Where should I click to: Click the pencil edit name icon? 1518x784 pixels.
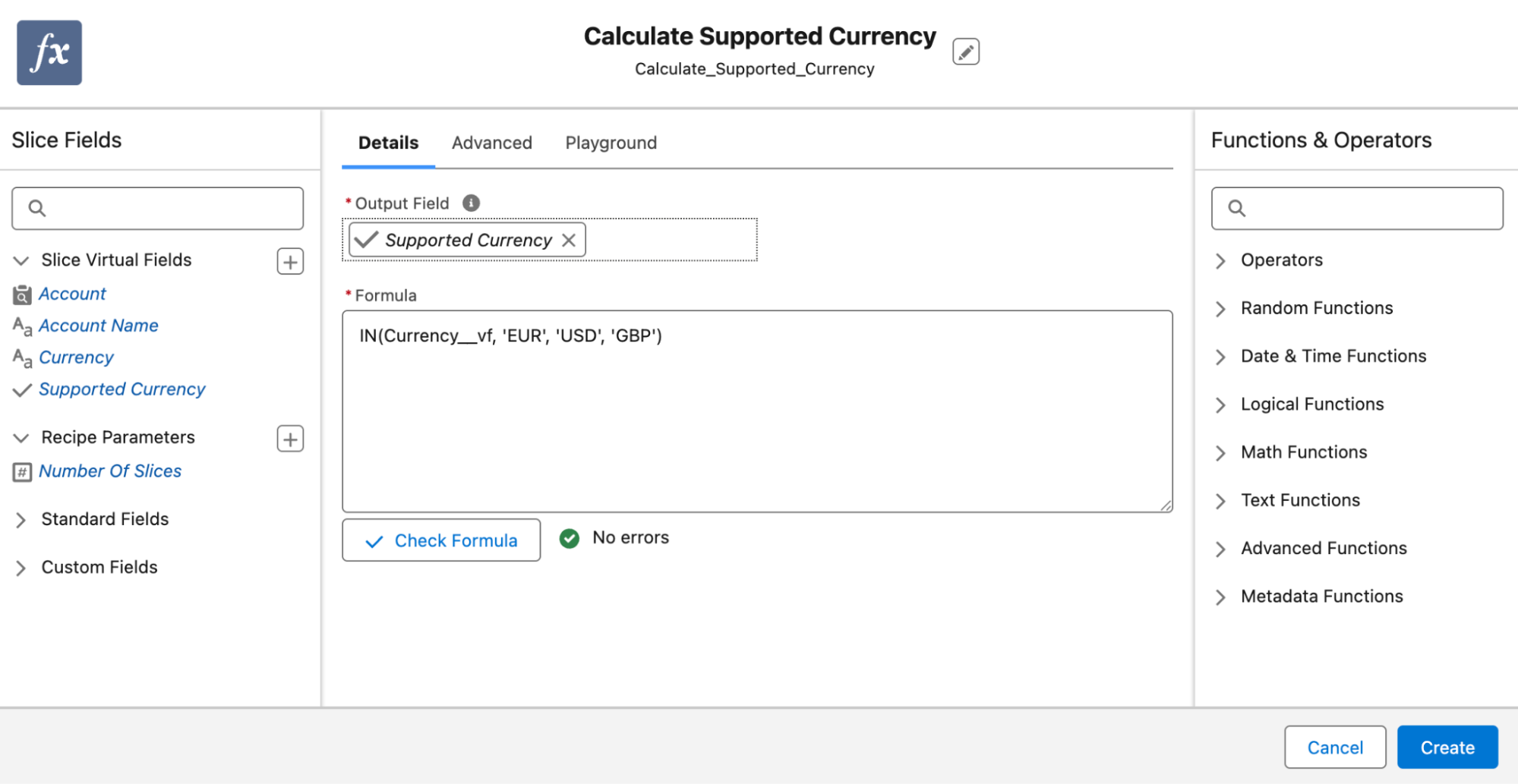[965, 52]
